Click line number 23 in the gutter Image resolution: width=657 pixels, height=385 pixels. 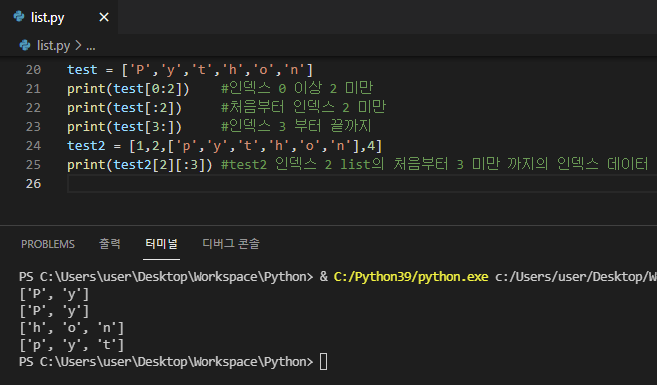(x=33, y=127)
